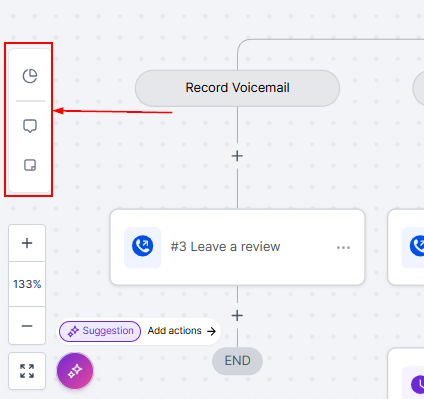Open the comments speech bubble tool
Image resolution: width=424 pixels, height=399 pixels.
(30, 126)
